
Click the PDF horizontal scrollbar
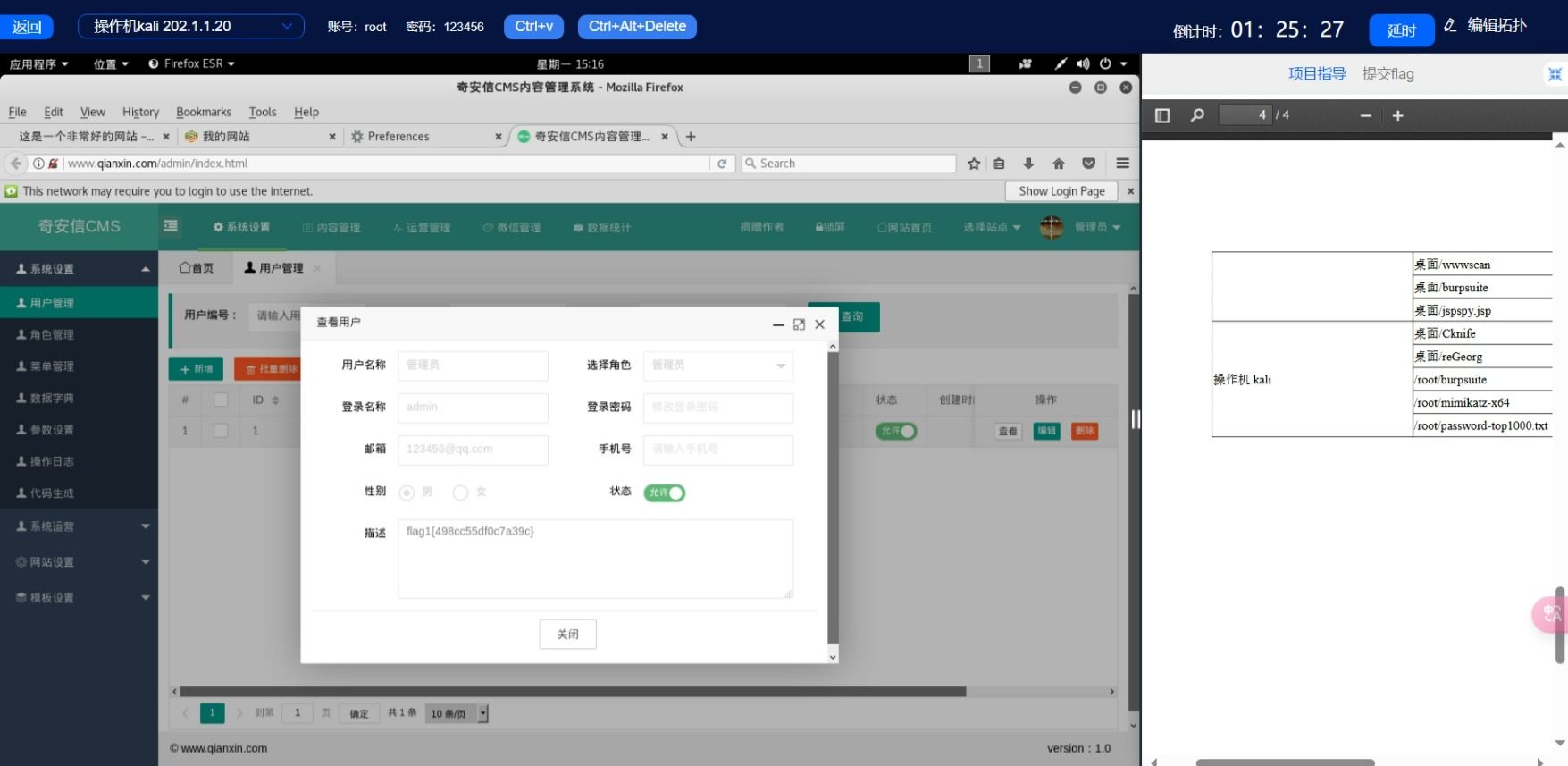pos(1285,762)
